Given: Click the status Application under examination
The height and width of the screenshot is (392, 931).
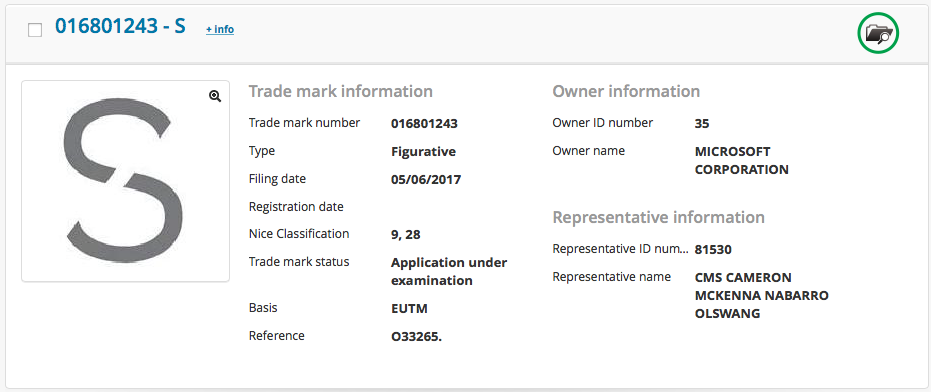Looking at the screenshot, I should (449, 271).
